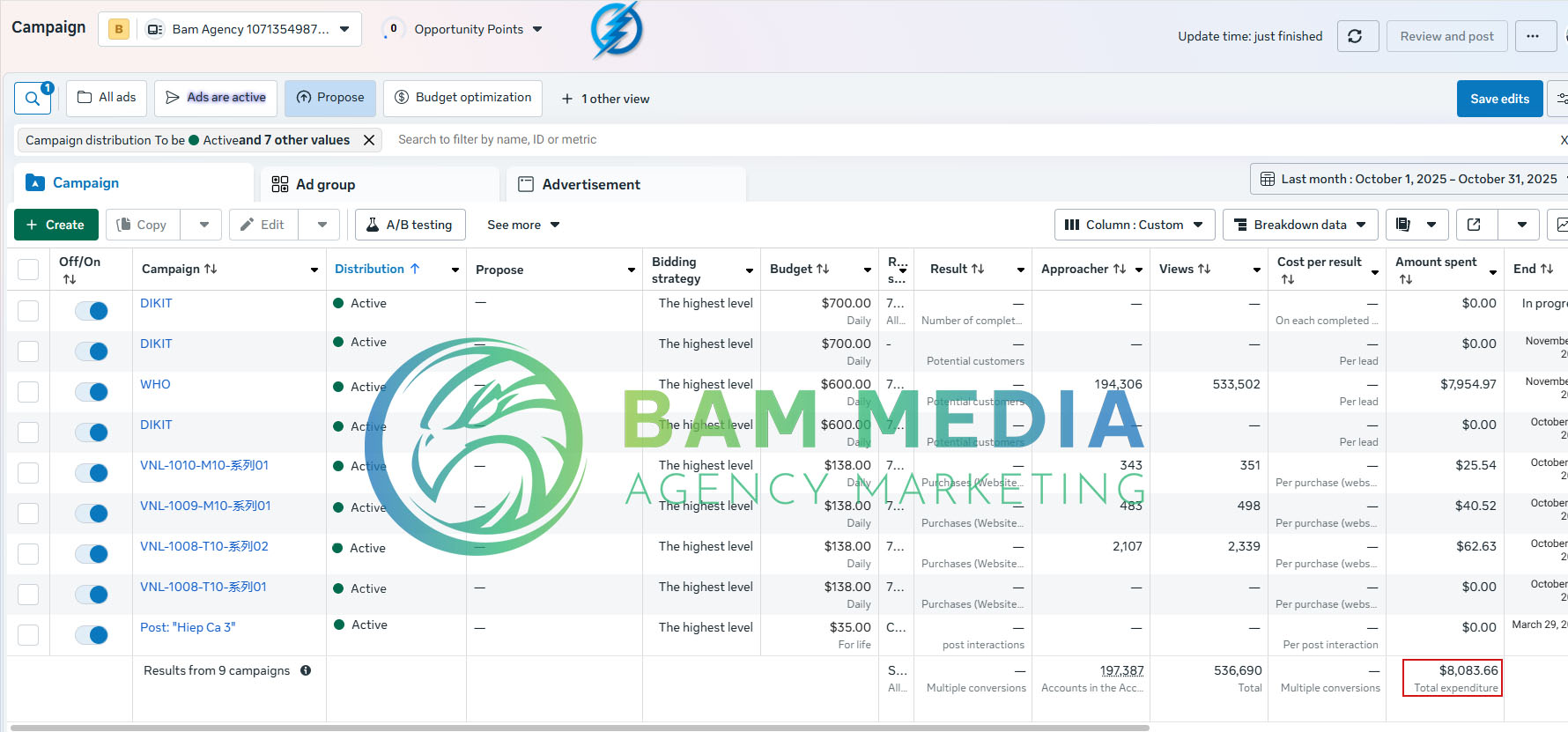
Task: Expand the See more menu
Action: click(523, 225)
